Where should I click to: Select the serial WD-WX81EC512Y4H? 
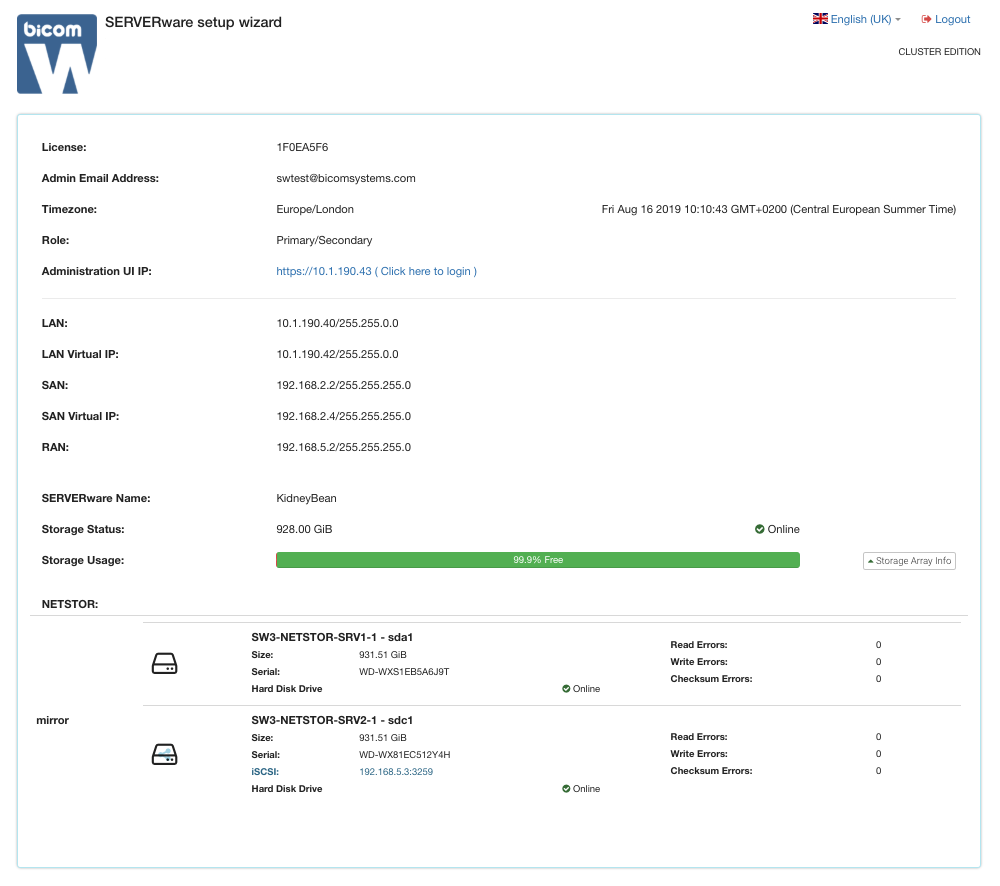click(404, 755)
